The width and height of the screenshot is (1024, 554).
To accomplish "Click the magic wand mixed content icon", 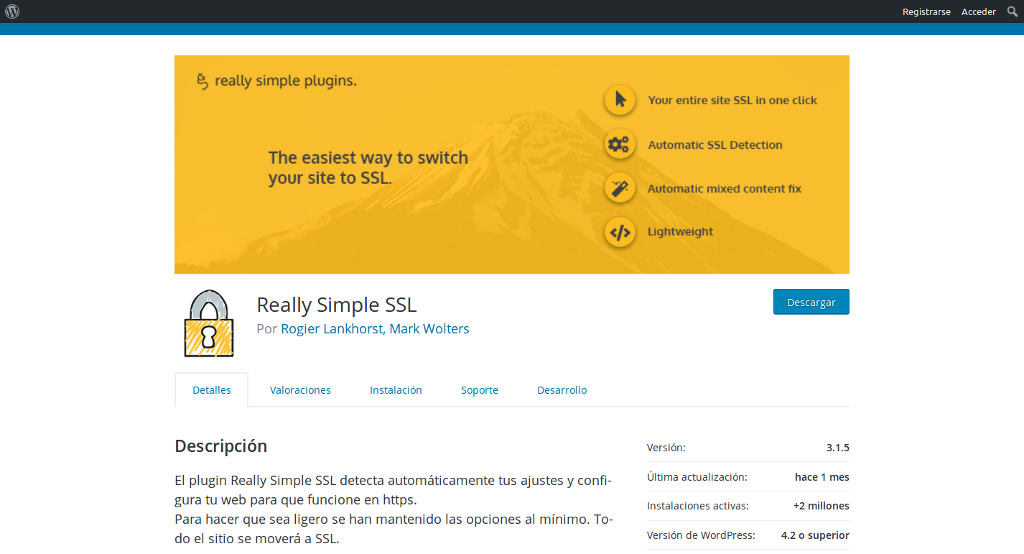I will [x=620, y=189].
